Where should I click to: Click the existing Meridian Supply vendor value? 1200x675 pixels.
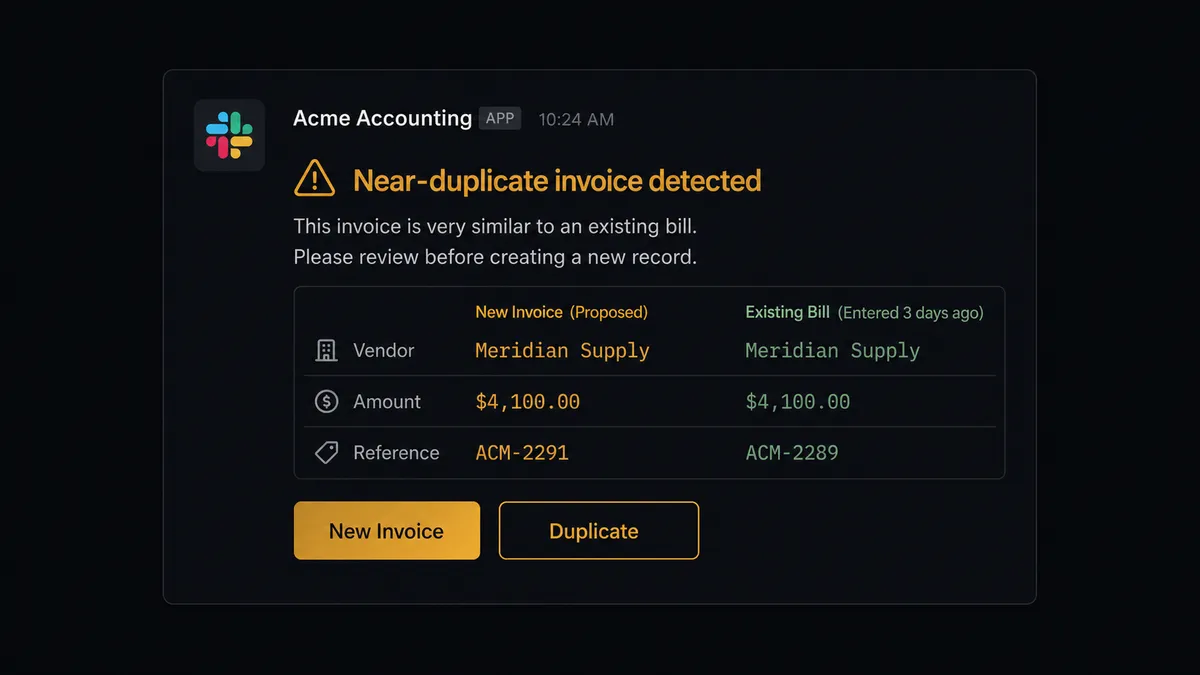pyautogui.click(x=832, y=351)
